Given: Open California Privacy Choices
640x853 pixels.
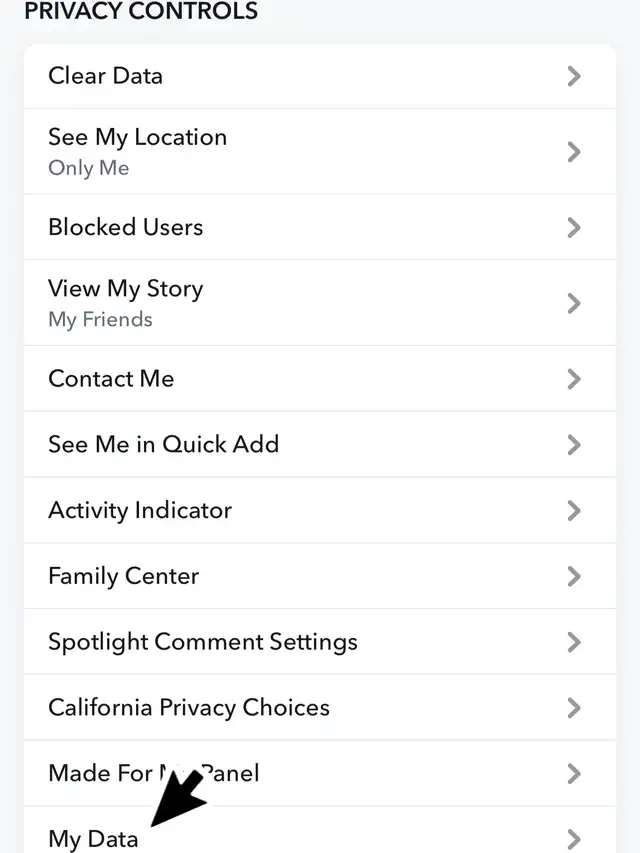Looking at the screenshot, I should pos(188,708).
